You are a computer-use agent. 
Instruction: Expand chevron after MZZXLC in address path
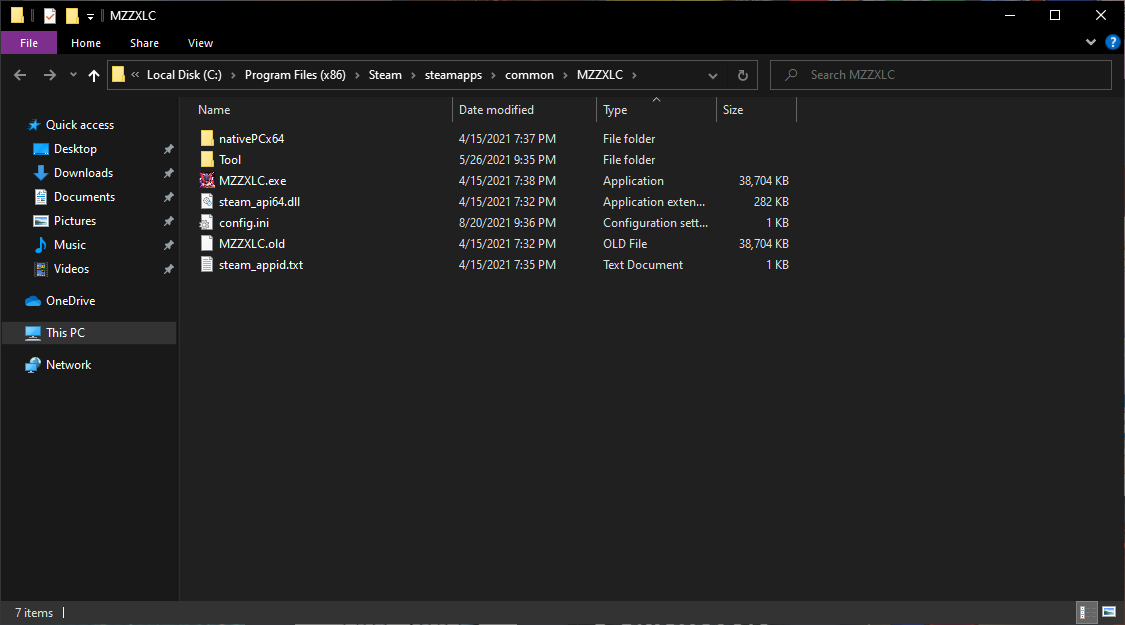[x=634, y=75]
